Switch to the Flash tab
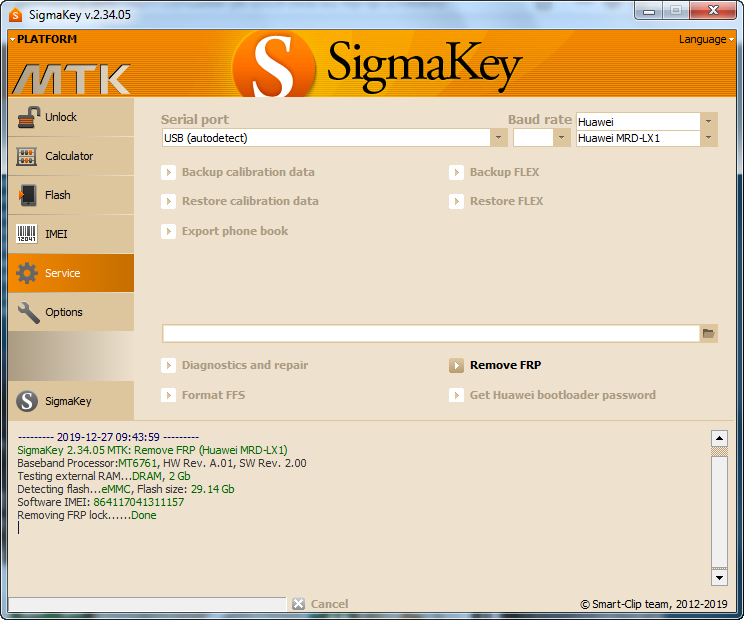Image resolution: width=744 pixels, height=620 pixels. (71, 195)
